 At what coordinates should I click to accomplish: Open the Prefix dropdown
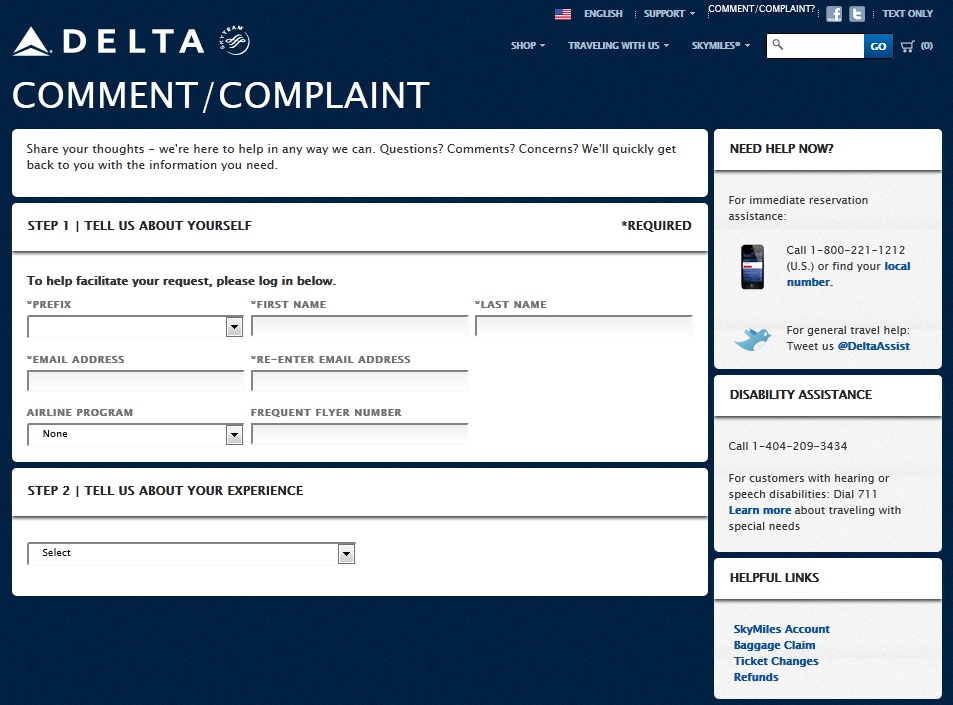136,327
